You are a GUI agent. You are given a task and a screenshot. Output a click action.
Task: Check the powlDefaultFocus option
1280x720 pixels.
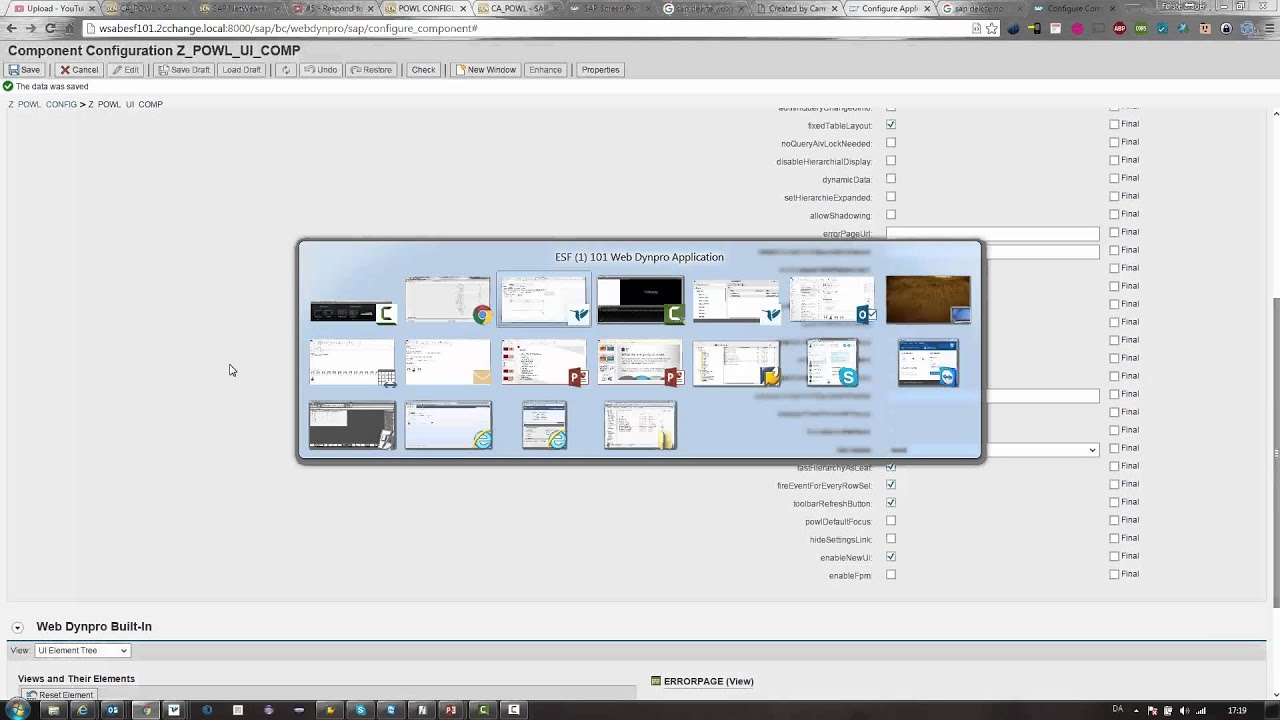pos(891,521)
